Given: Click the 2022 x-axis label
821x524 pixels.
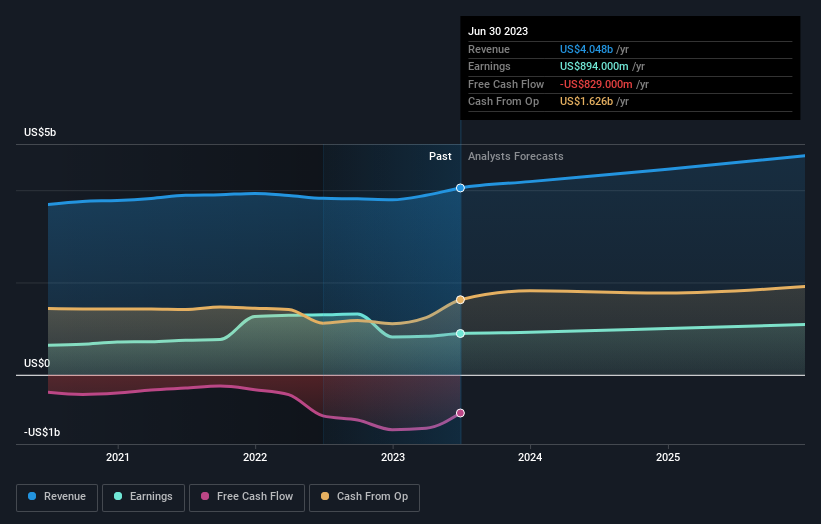Looking at the screenshot, I should pyautogui.click(x=255, y=458).
